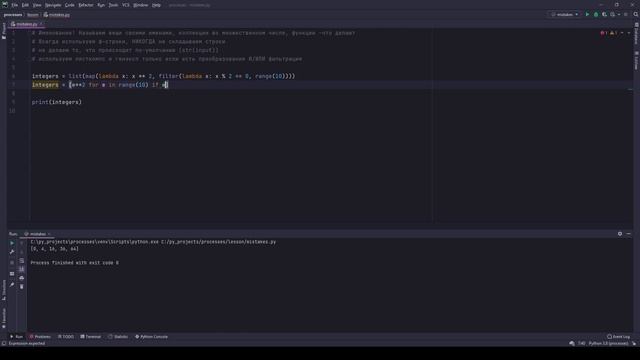This screenshot has width=640, height=360.
Task: Click mistakes.py in the breadcrumb bar
Action: coord(57,15)
